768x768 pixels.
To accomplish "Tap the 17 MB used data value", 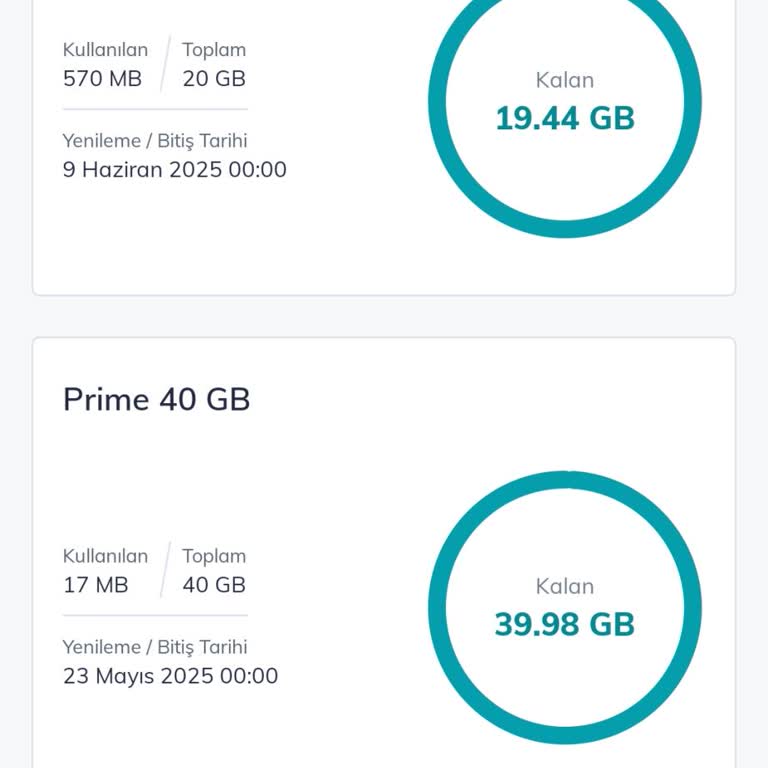I will 96,585.
